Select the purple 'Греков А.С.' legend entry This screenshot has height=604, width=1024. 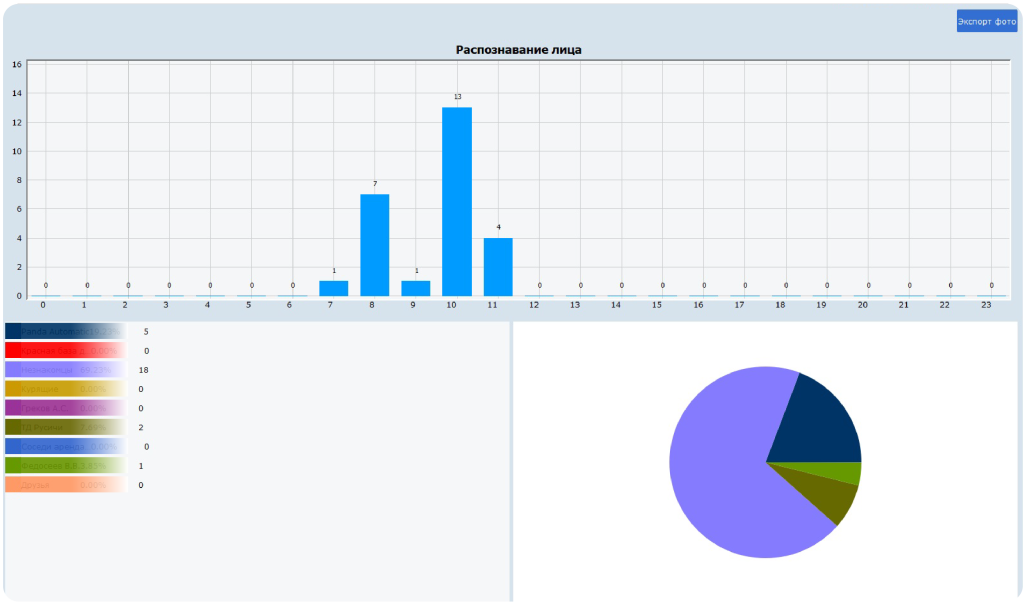coord(64,408)
